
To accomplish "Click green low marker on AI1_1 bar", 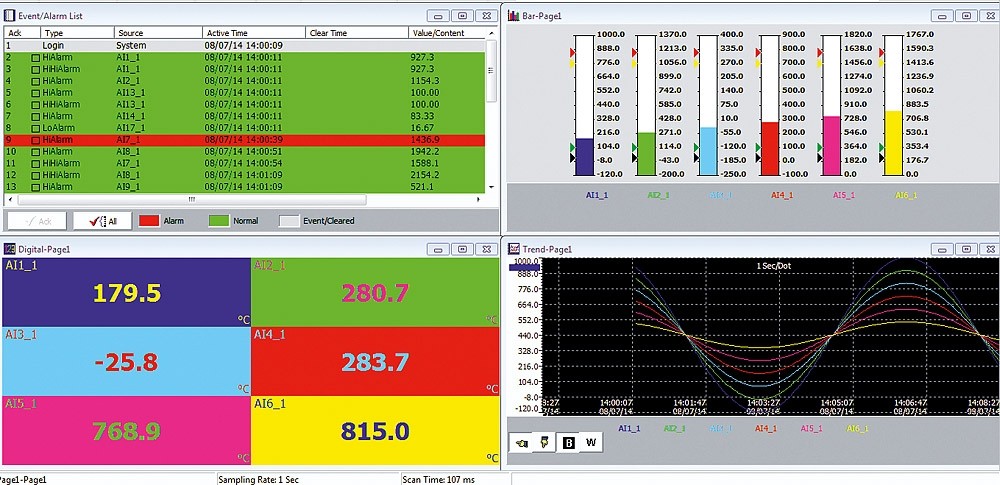I will pyautogui.click(x=572, y=147).
